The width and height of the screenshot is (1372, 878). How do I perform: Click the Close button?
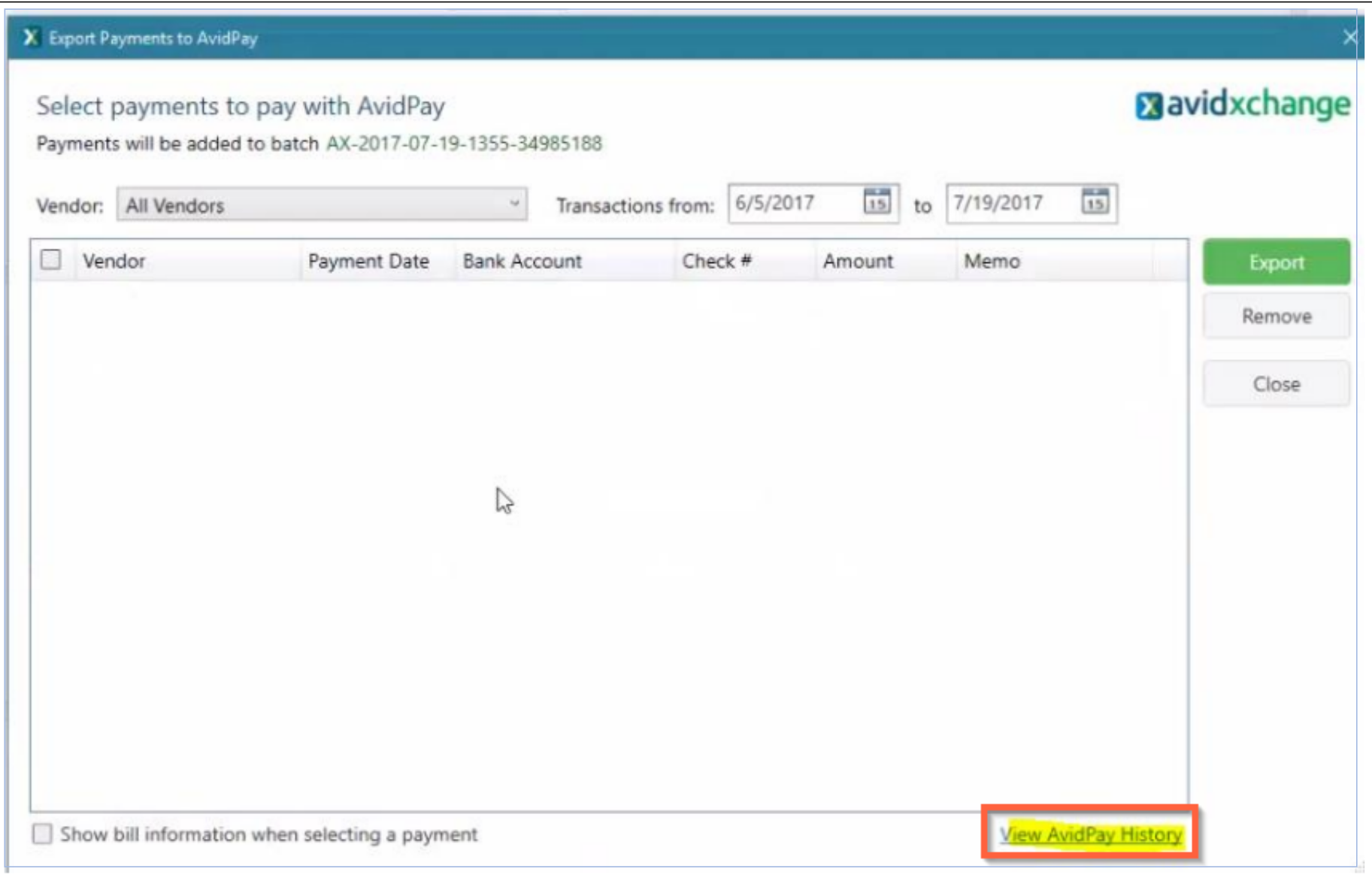(1276, 383)
